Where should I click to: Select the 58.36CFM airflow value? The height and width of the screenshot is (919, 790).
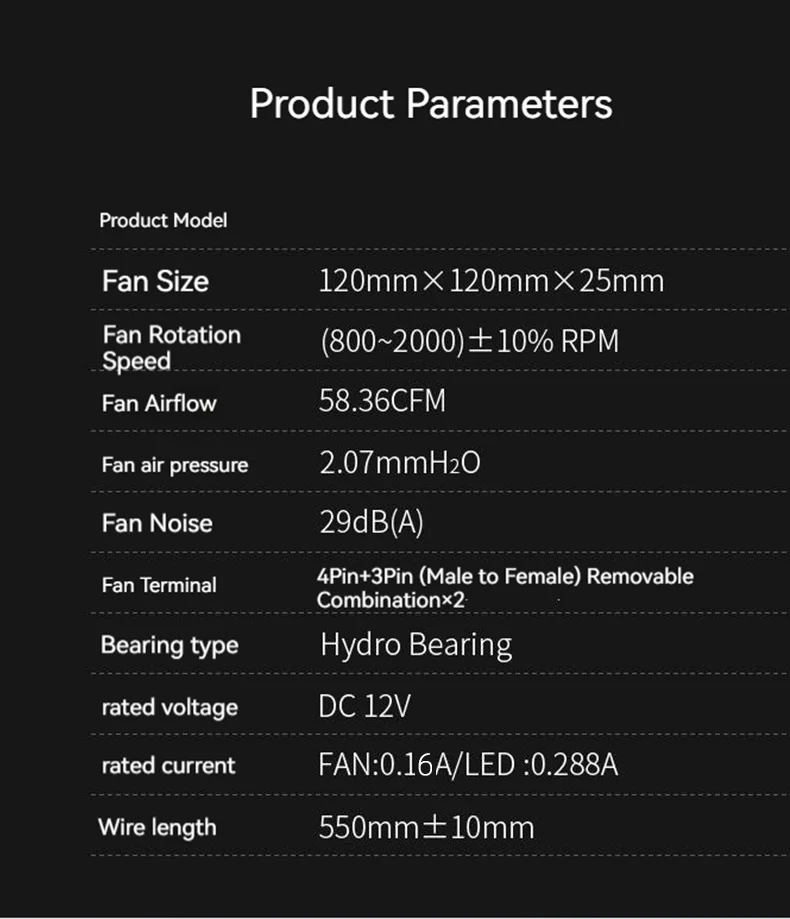tap(382, 402)
